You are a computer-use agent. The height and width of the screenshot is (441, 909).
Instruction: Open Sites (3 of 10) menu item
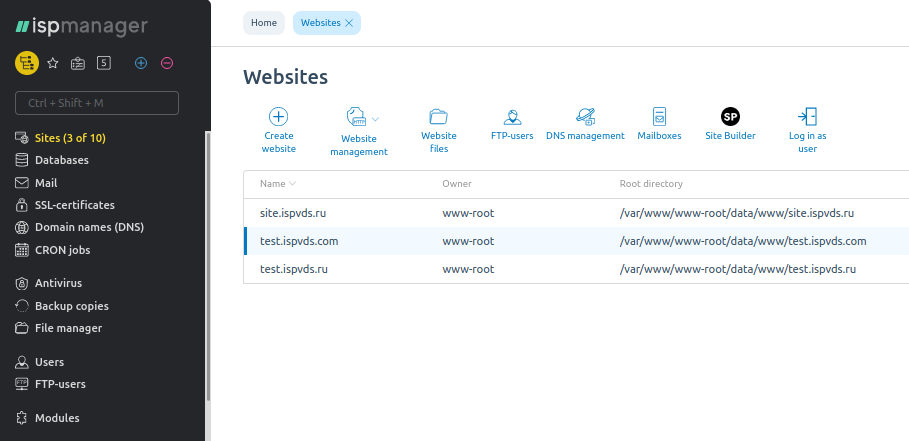(70, 138)
